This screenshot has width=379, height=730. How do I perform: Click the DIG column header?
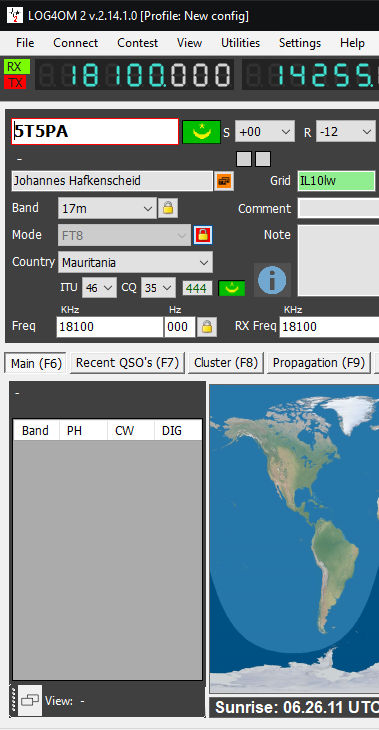point(179,431)
